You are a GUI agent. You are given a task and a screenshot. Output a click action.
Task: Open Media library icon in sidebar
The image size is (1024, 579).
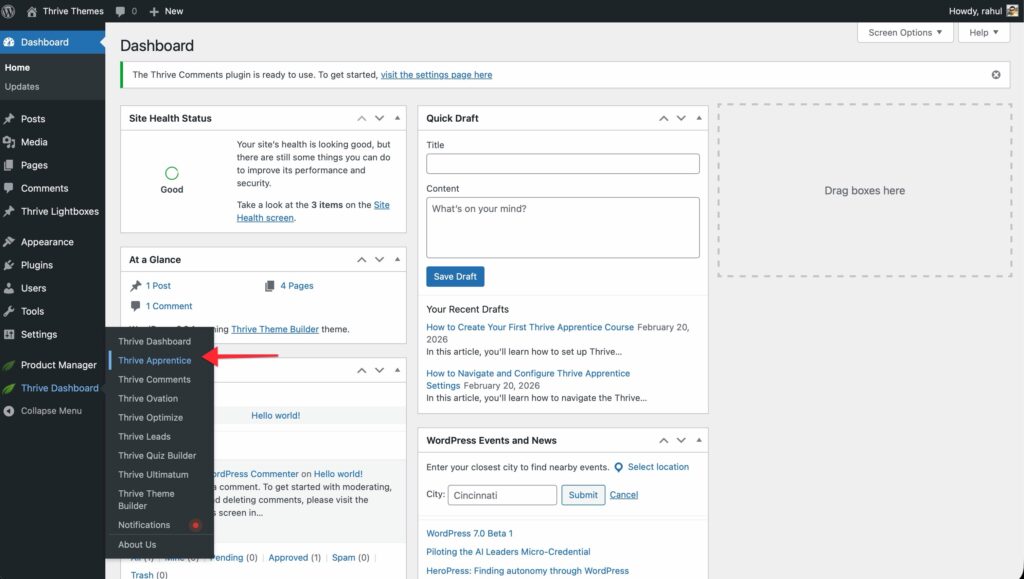click(x=9, y=142)
